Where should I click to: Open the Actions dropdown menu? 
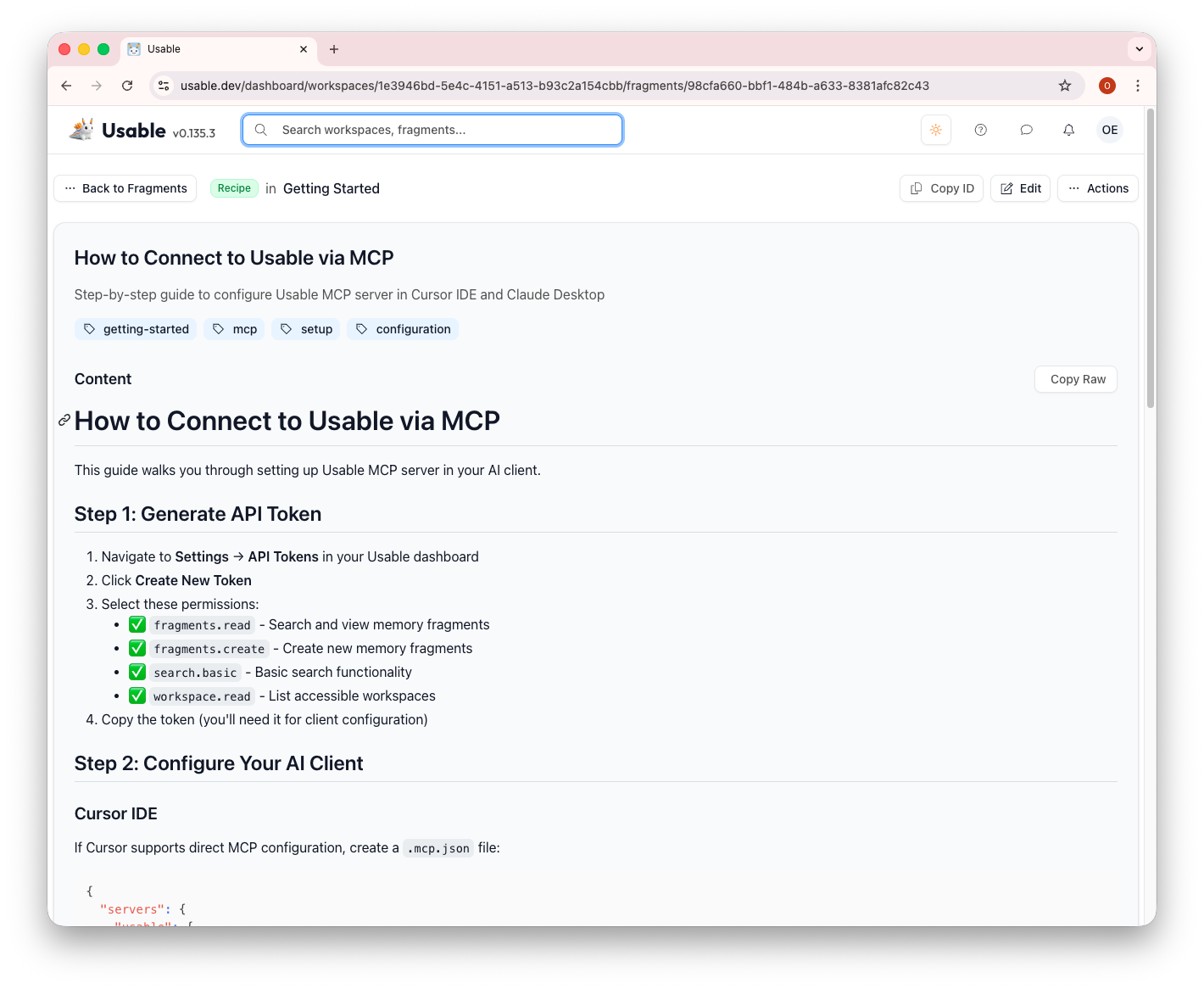pyautogui.click(x=1097, y=188)
